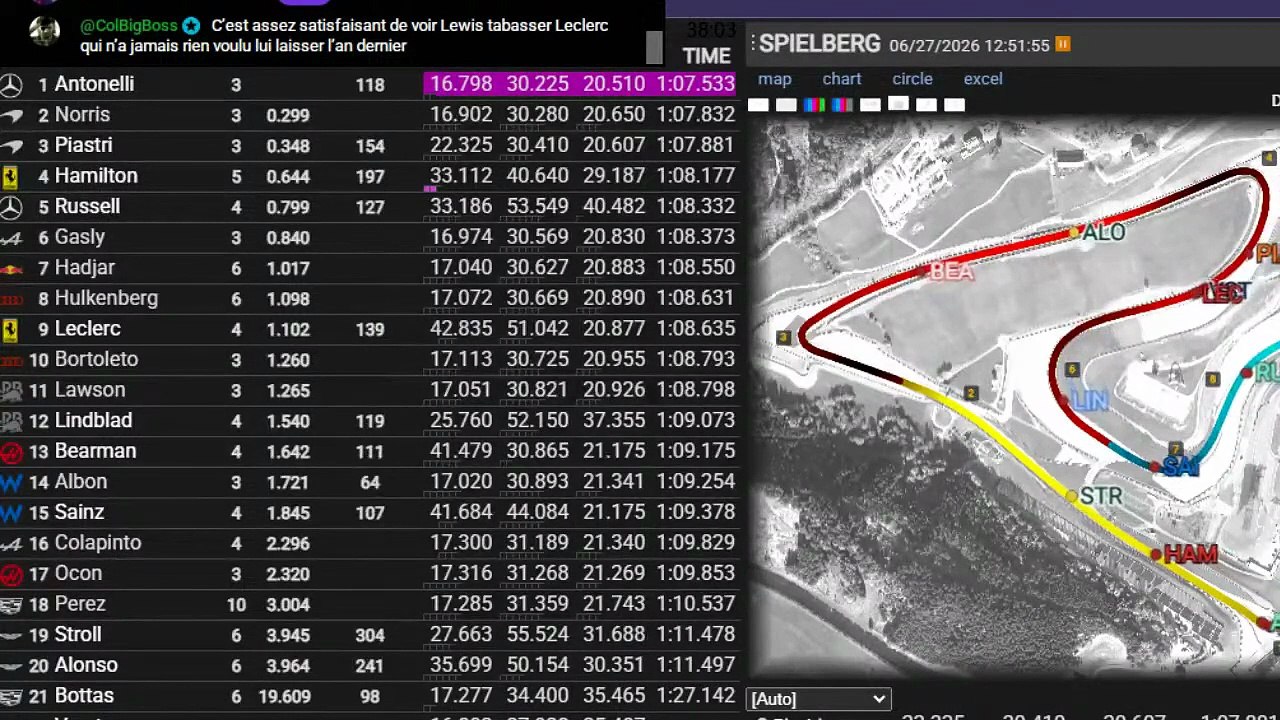The width and height of the screenshot is (1280, 720).
Task: Click the Ferrari badge beside Hamilton
Action: (10, 177)
